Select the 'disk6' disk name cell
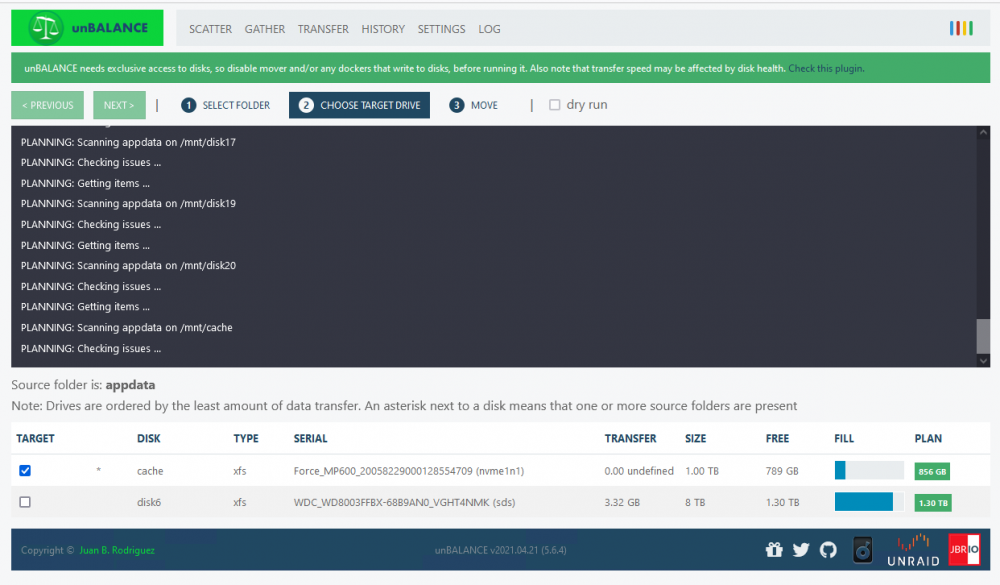This screenshot has height=585, width=1000. pyautogui.click(x=149, y=502)
